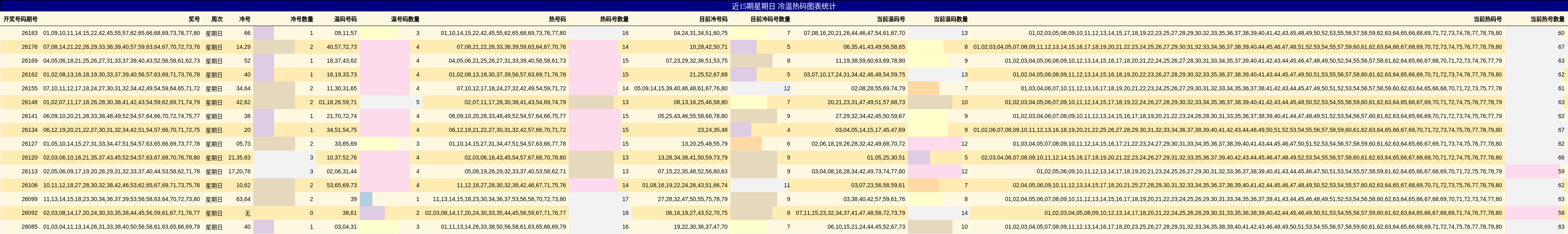This screenshot has height=234, width=1568.
Task: Click the '目前冷号码' column header
Action: [713, 20]
